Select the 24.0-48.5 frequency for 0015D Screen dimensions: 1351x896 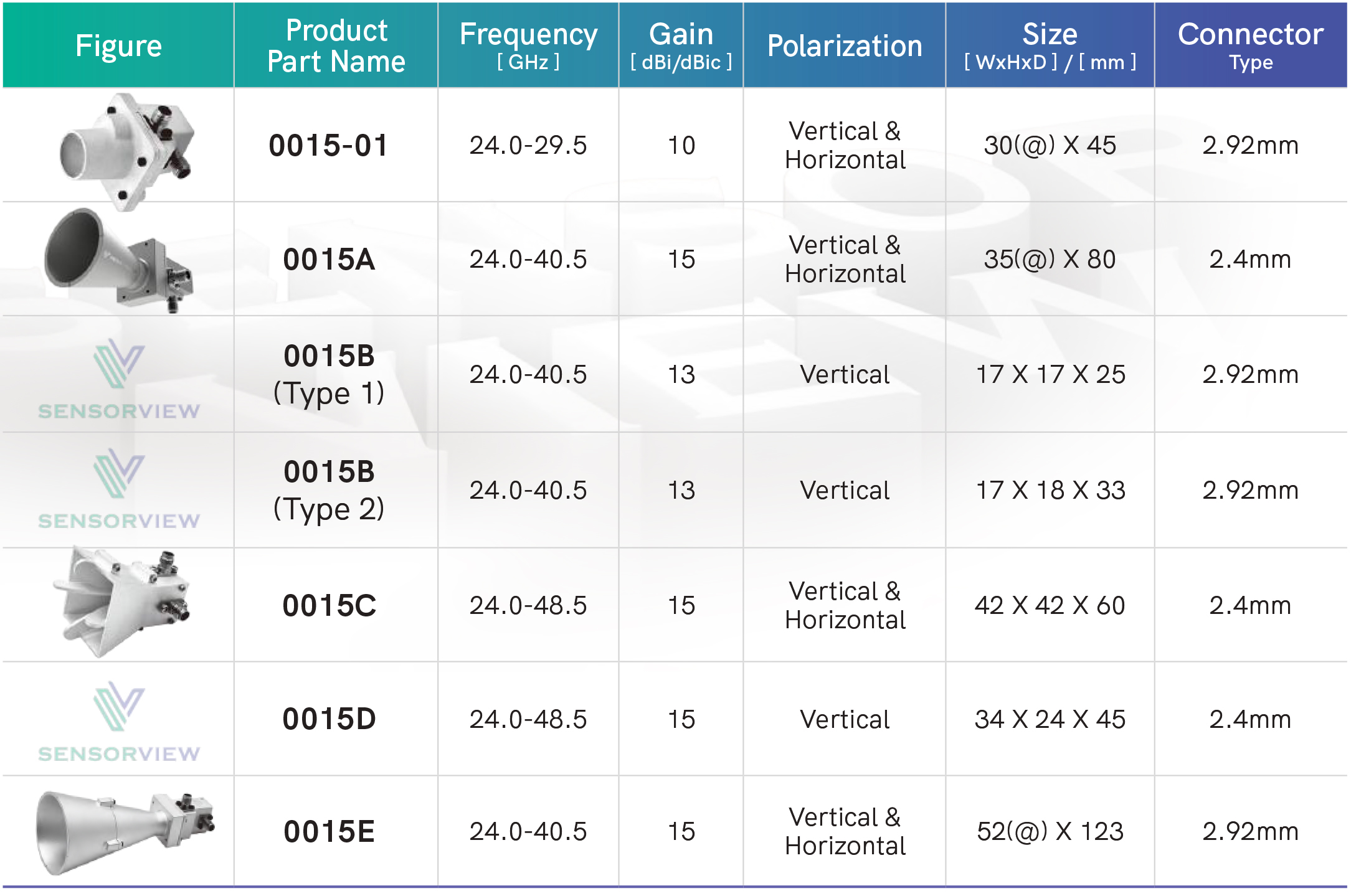point(528,719)
